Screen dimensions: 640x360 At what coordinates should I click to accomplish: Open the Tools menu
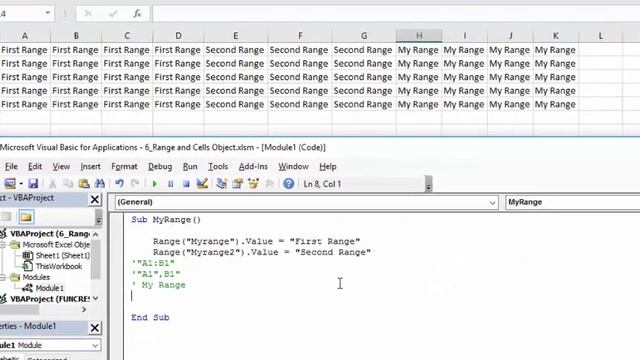click(218, 167)
